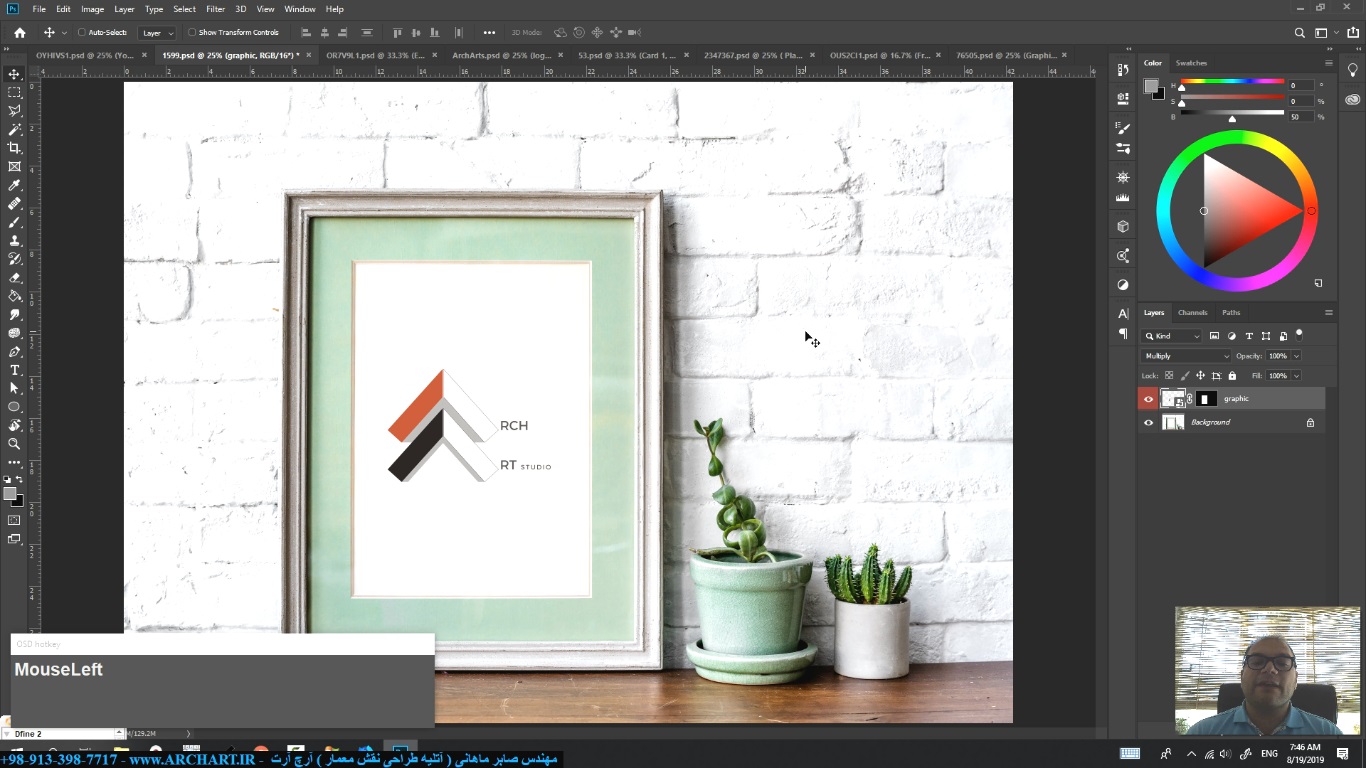This screenshot has height=768, width=1366.
Task: Open the Learn lightbulb panel icon
Action: (1353, 70)
